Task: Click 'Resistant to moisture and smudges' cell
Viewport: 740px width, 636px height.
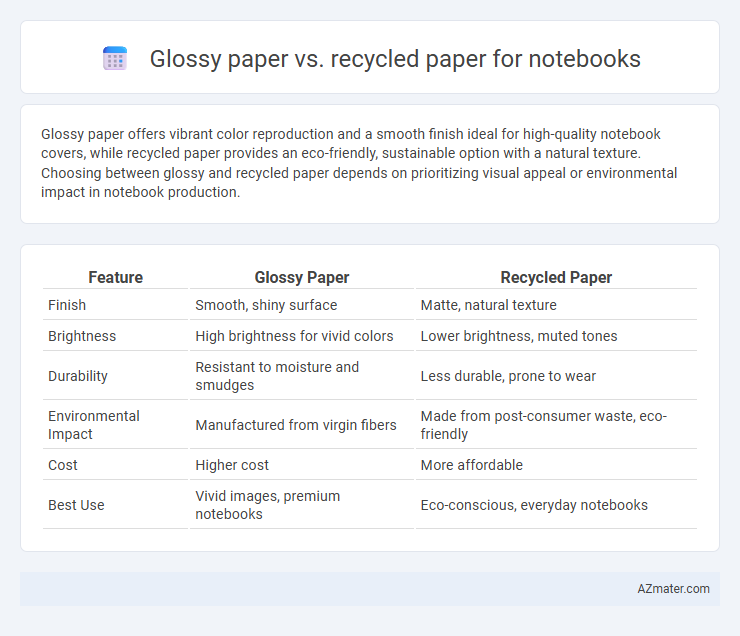Action: (x=302, y=376)
